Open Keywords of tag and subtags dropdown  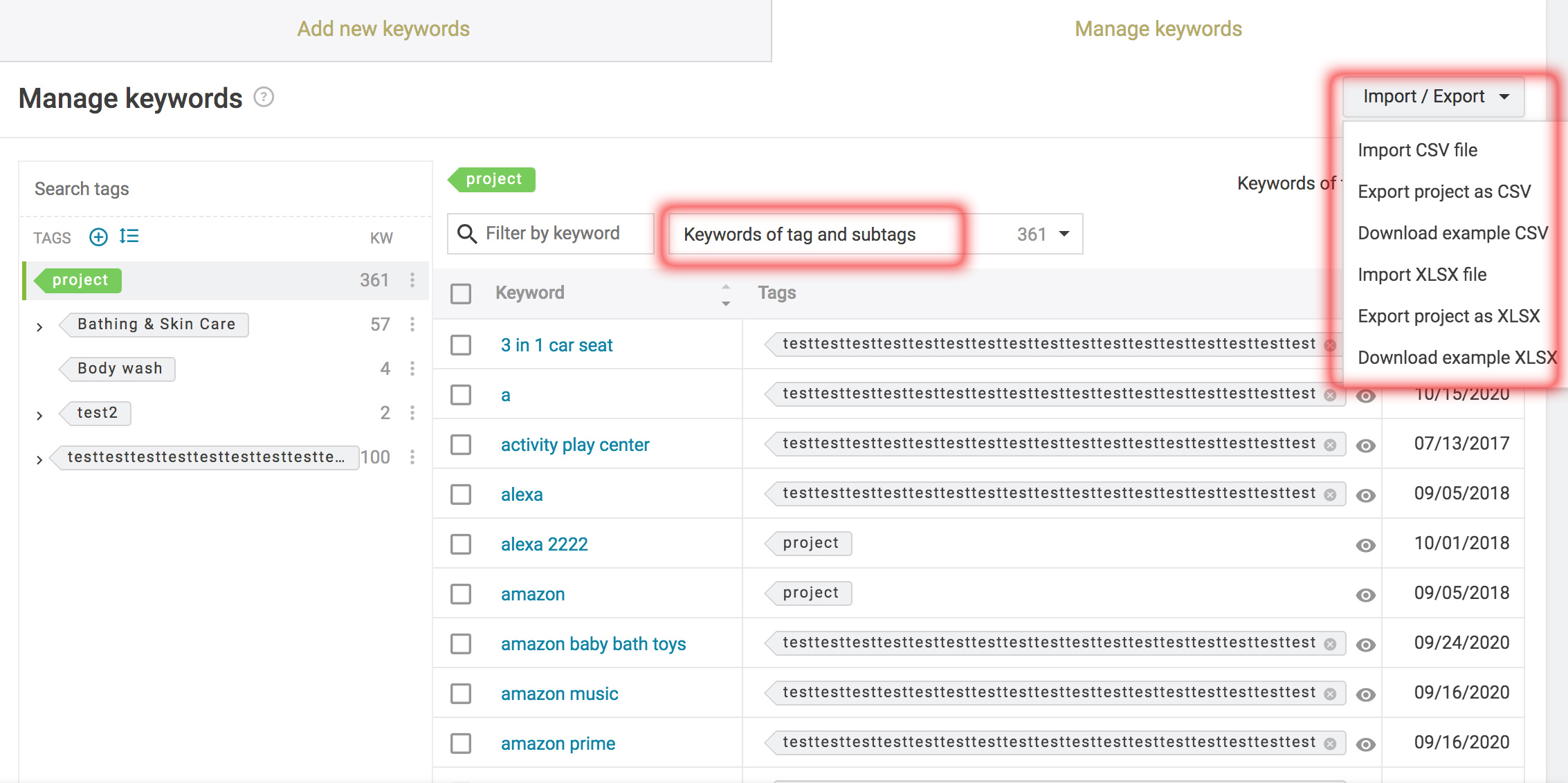point(875,234)
